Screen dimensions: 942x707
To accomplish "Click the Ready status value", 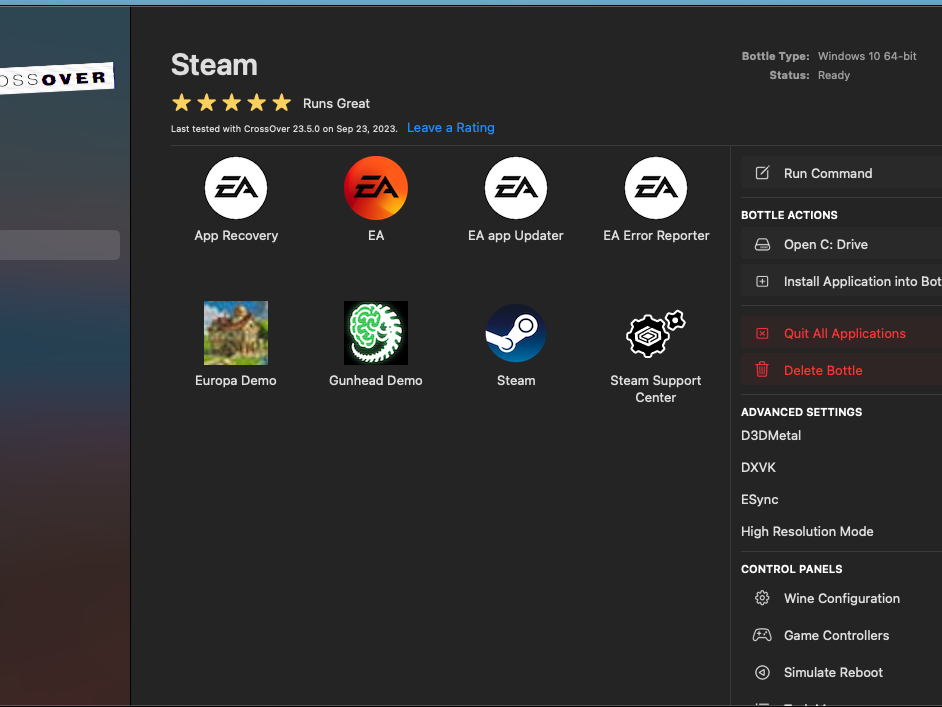I will tap(833, 75).
